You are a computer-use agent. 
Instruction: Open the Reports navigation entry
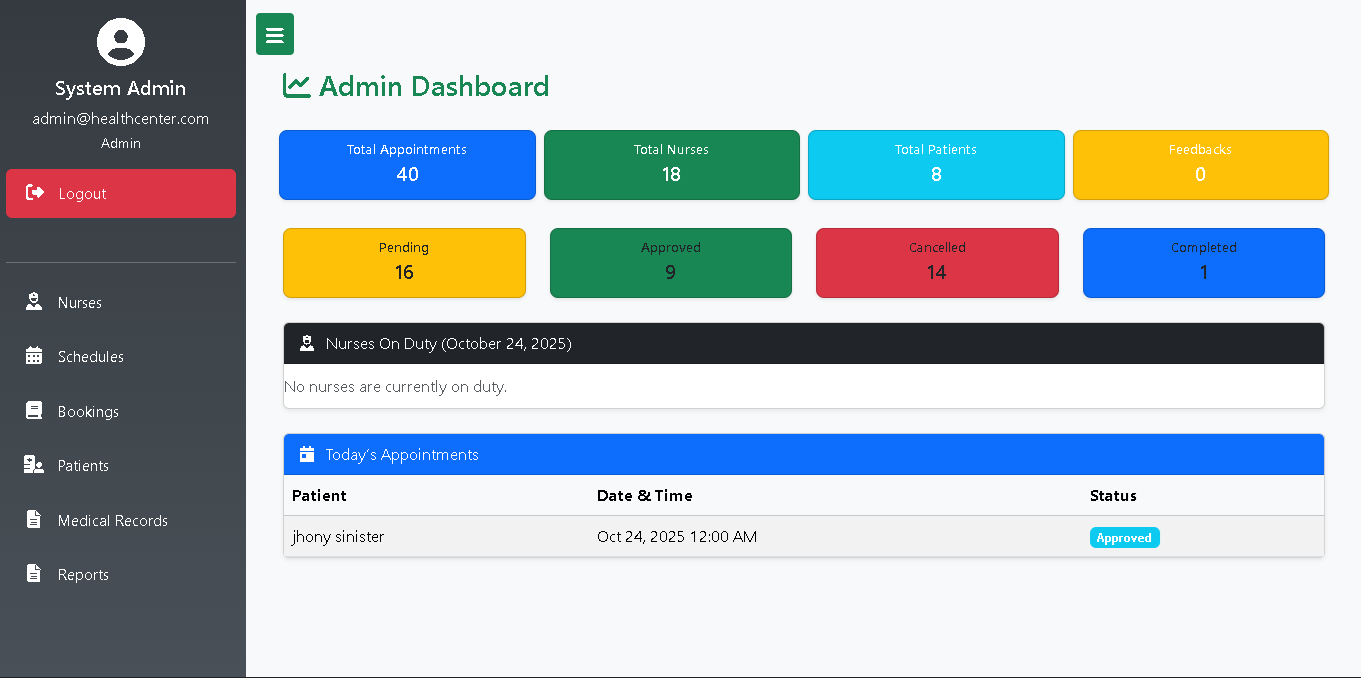click(83, 574)
